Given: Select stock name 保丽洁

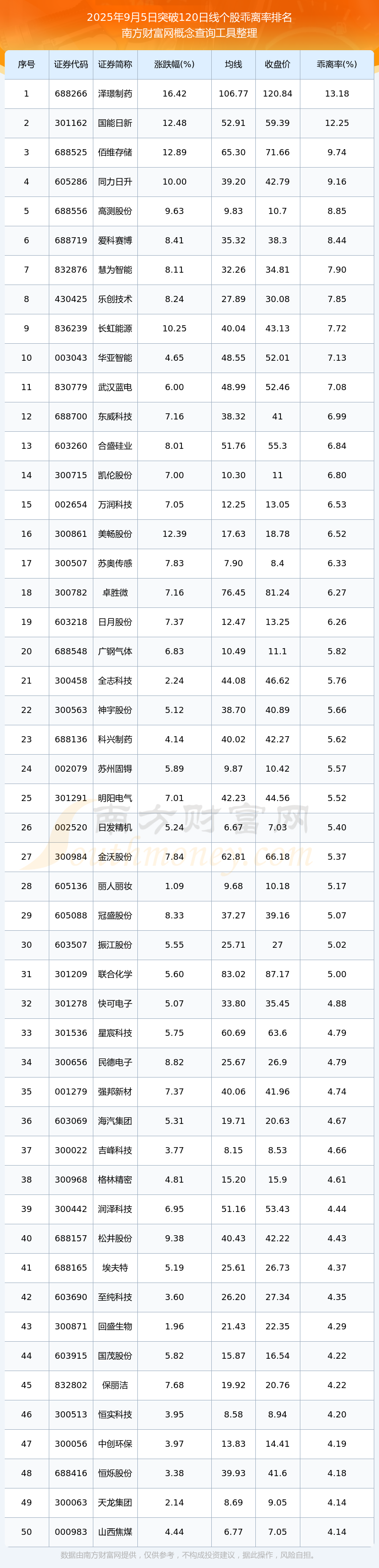Looking at the screenshot, I should pyautogui.click(x=115, y=1385).
